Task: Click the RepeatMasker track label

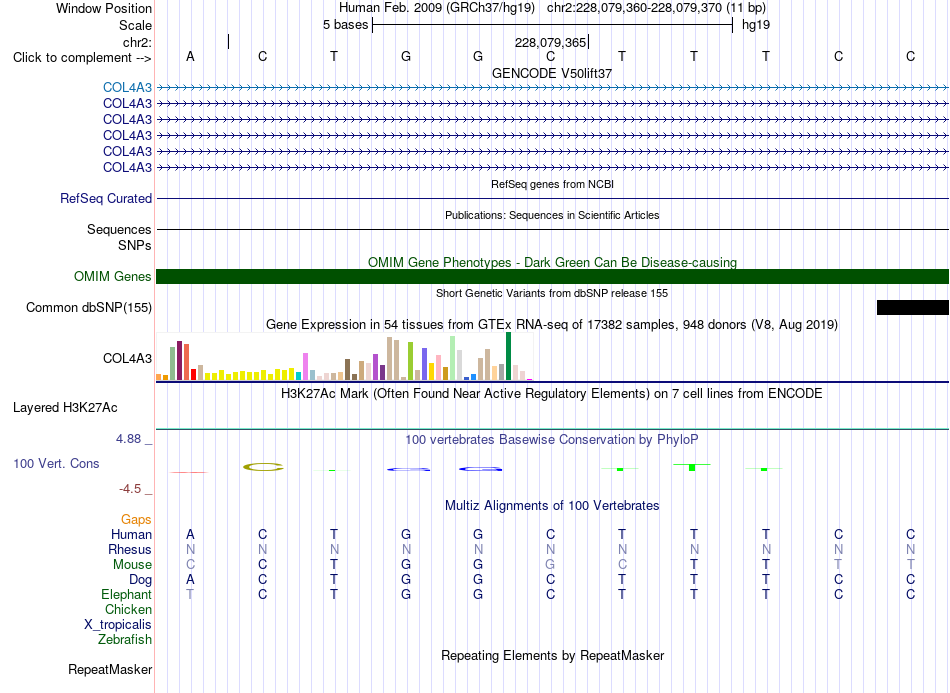Action: [110, 669]
